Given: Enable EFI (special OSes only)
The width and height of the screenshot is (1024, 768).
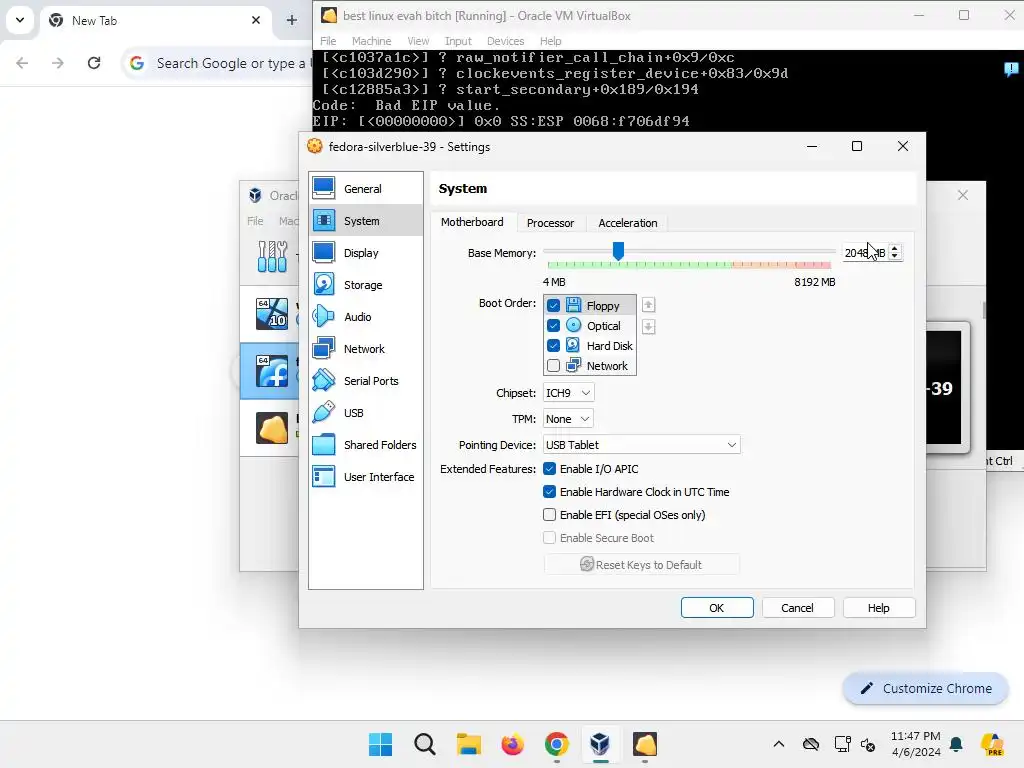Looking at the screenshot, I should tap(549, 515).
